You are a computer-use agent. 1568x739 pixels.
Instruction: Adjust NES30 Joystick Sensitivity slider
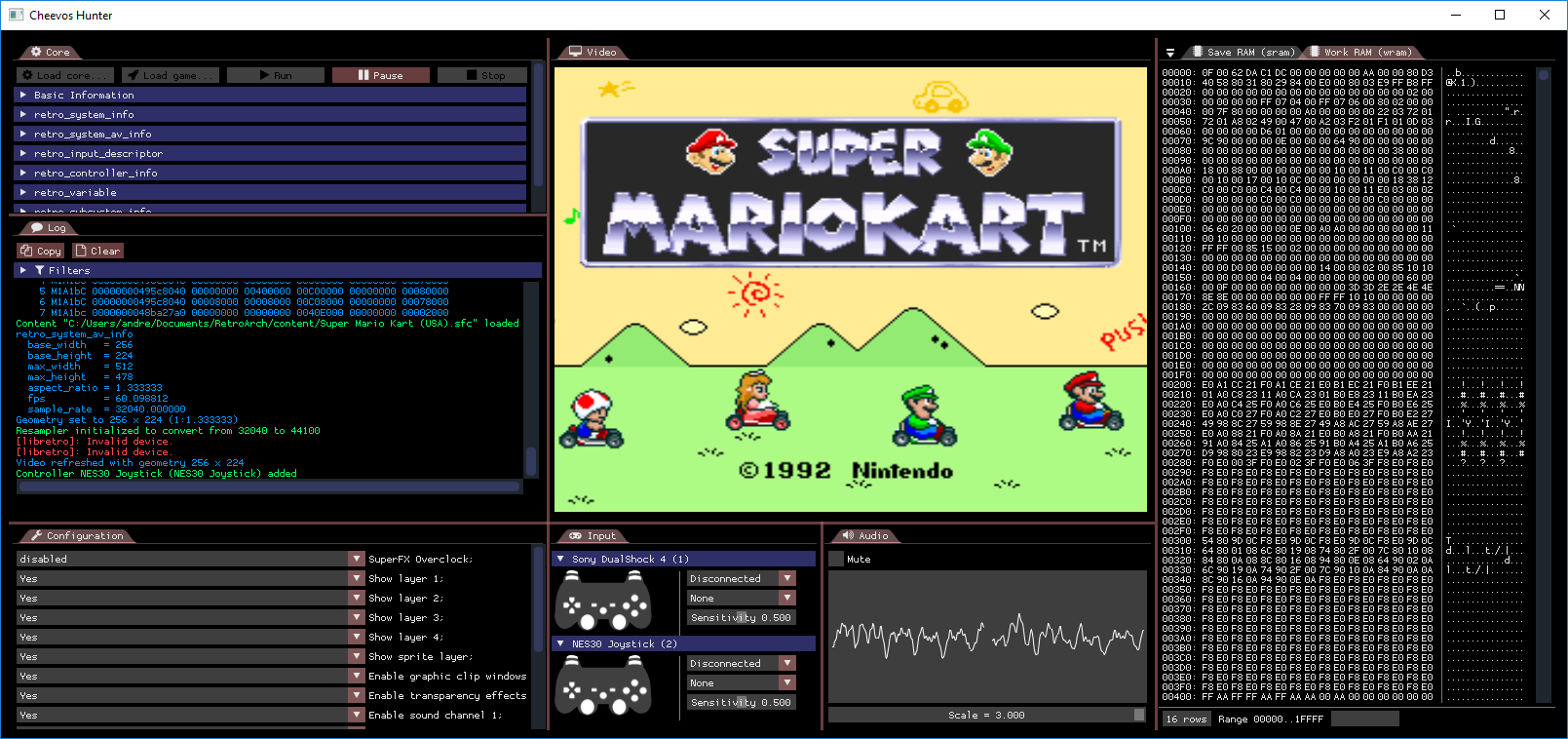pyautogui.click(x=742, y=702)
